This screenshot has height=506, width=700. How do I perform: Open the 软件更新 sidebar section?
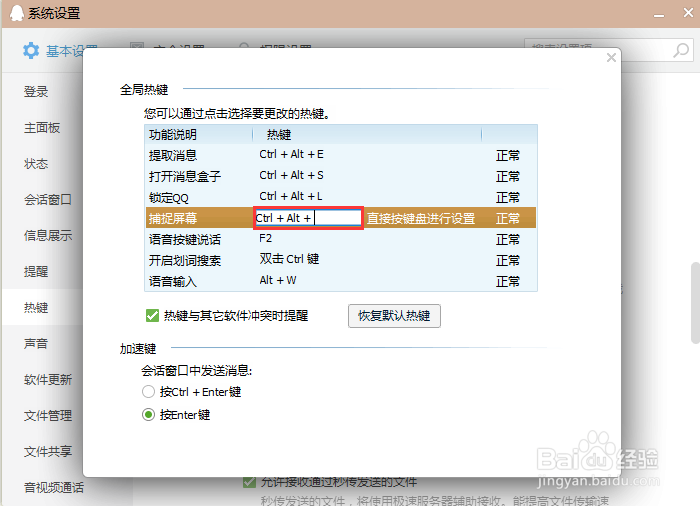tap(48, 380)
